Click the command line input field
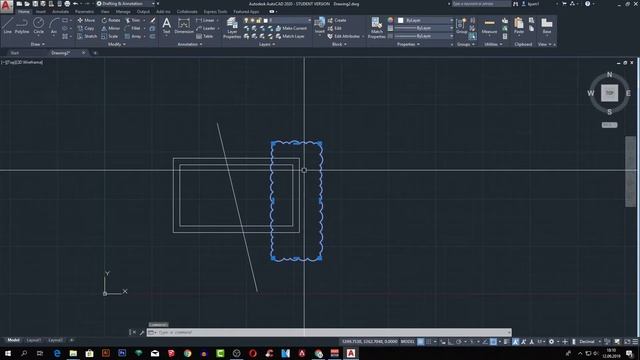The image size is (640, 360). (x=329, y=332)
